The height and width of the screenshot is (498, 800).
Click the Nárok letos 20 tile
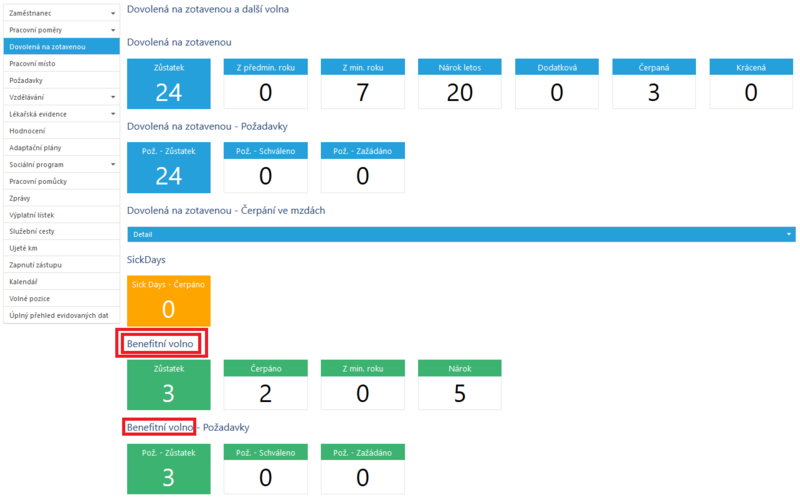coord(460,84)
